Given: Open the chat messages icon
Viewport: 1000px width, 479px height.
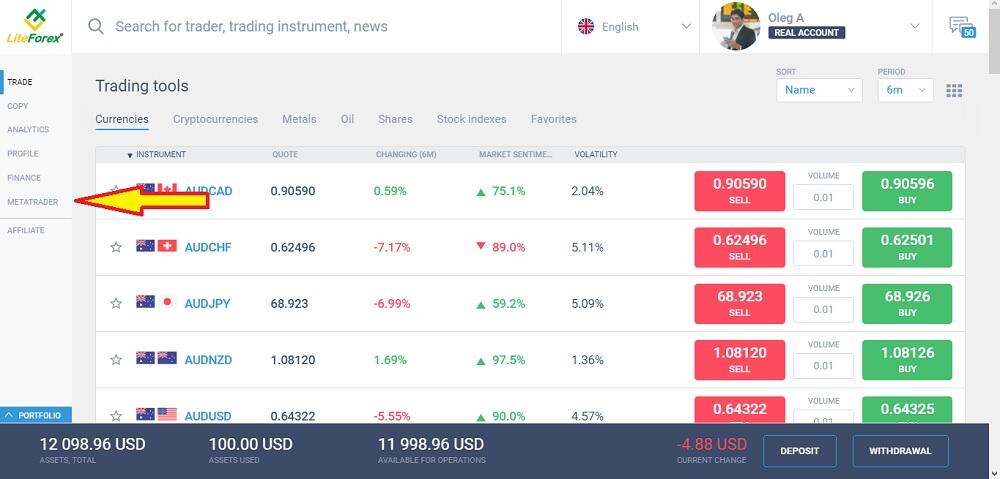Looking at the screenshot, I should [x=960, y=27].
